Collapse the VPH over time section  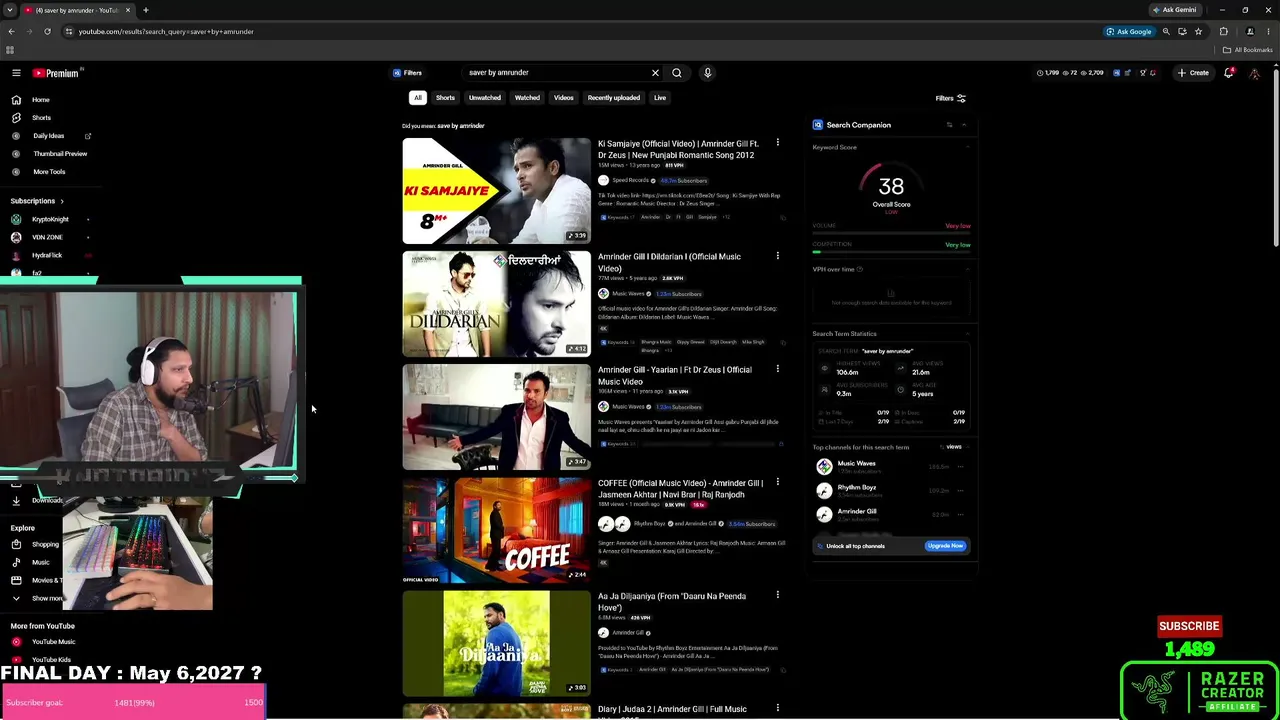click(967, 270)
